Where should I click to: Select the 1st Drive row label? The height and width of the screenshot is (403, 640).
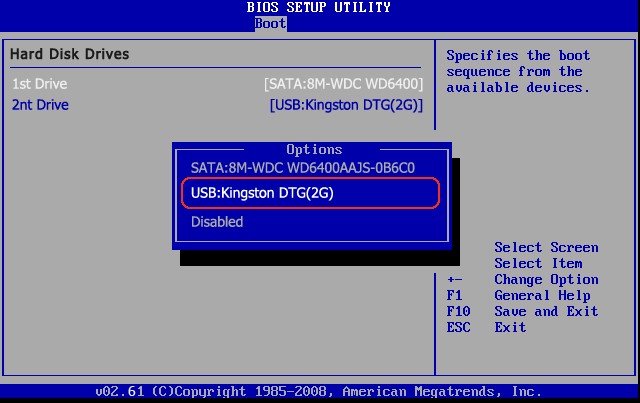tap(40, 84)
